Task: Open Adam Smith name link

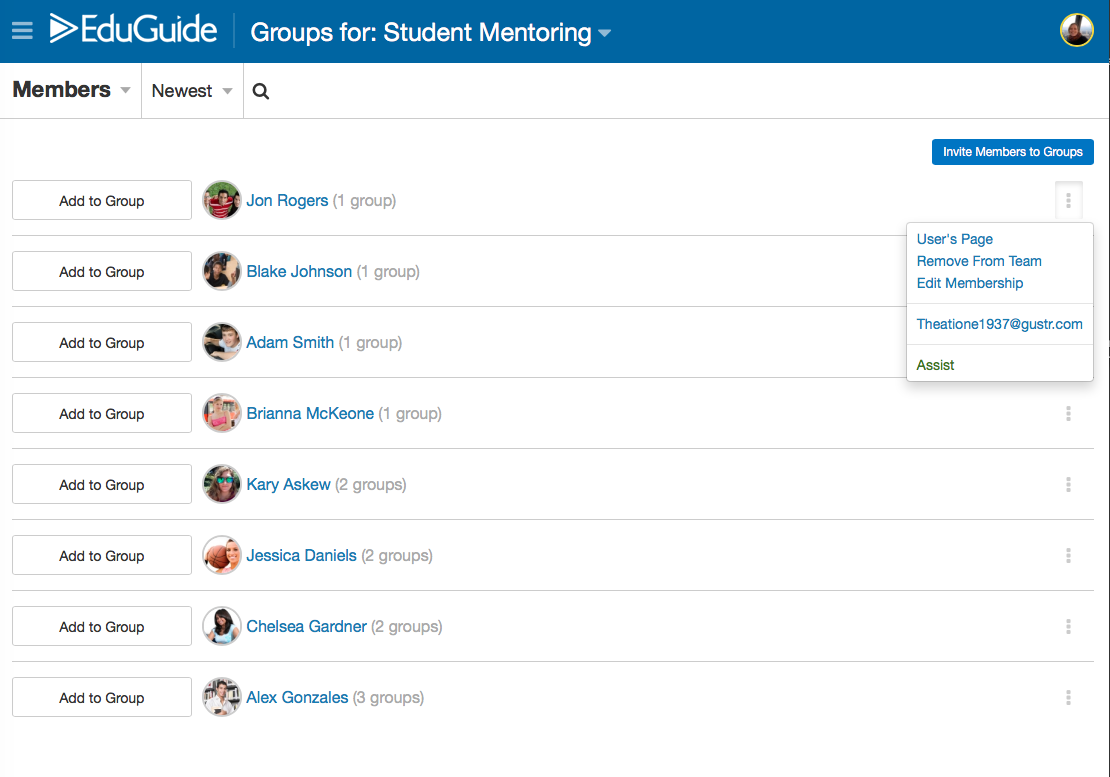Action: pyautogui.click(x=290, y=343)
